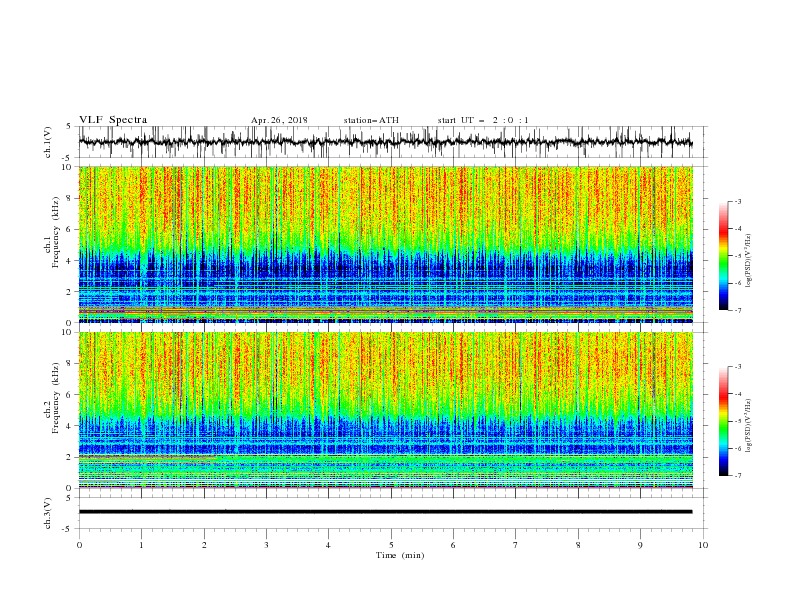Click the time axis tick label "6"
The width and height of the screenshot is (792, 612).
[453, 545]
